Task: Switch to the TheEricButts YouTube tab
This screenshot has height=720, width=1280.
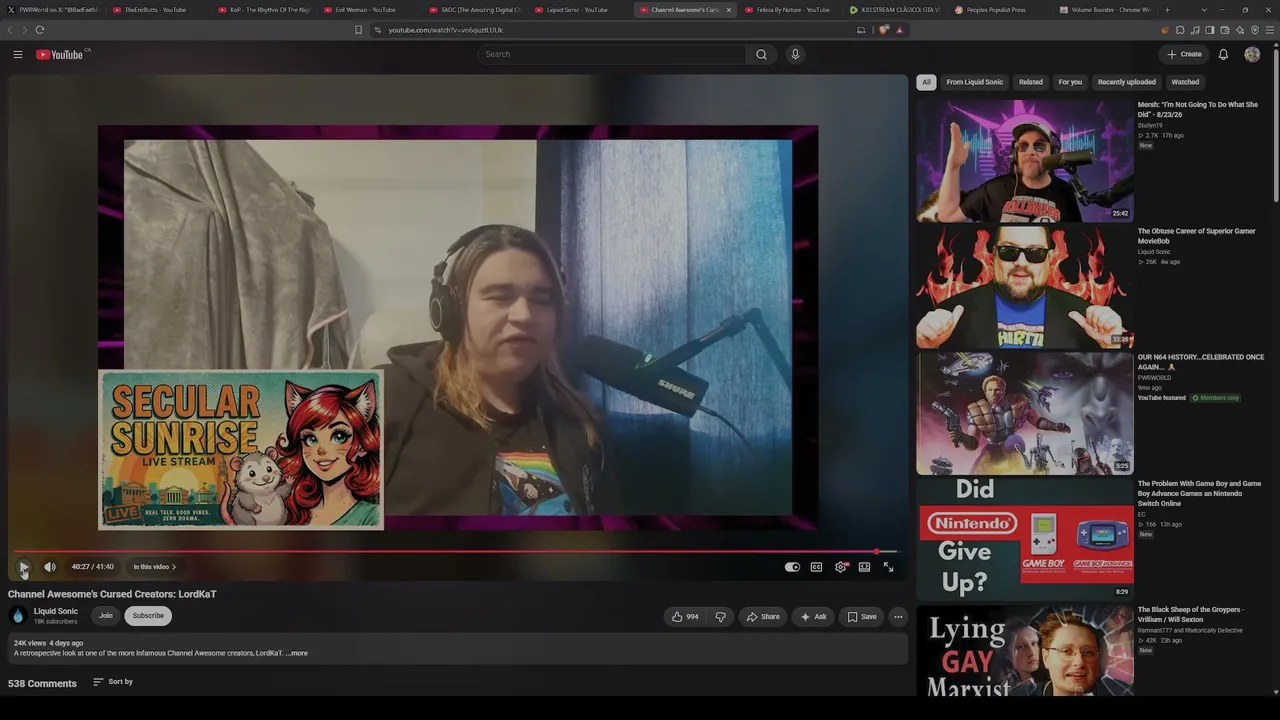Action: click(x=155, y=10)
